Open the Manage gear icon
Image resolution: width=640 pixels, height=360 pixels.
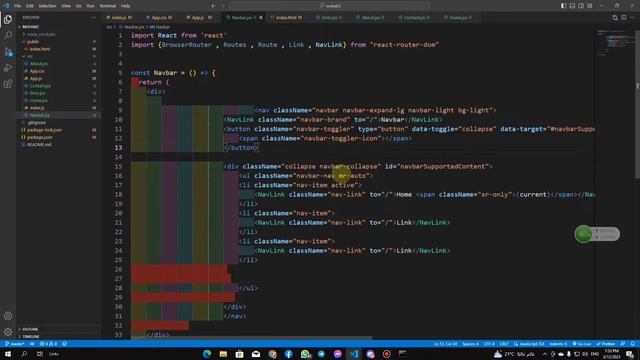click(x=8, y=332)
